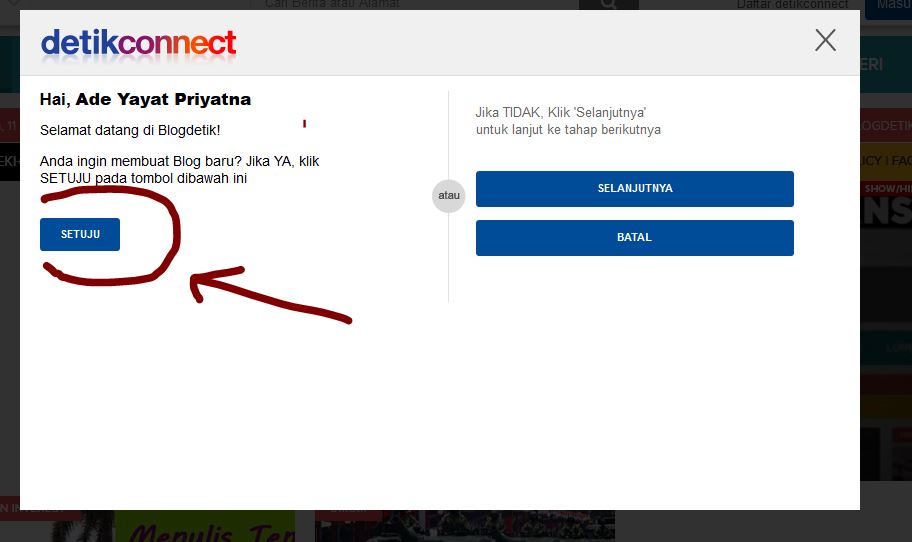Image resolution: width=912 pixels, height=542 pixels.
Task: Click the magnifier search icon behind the dialog
Action: pos(608,5)
